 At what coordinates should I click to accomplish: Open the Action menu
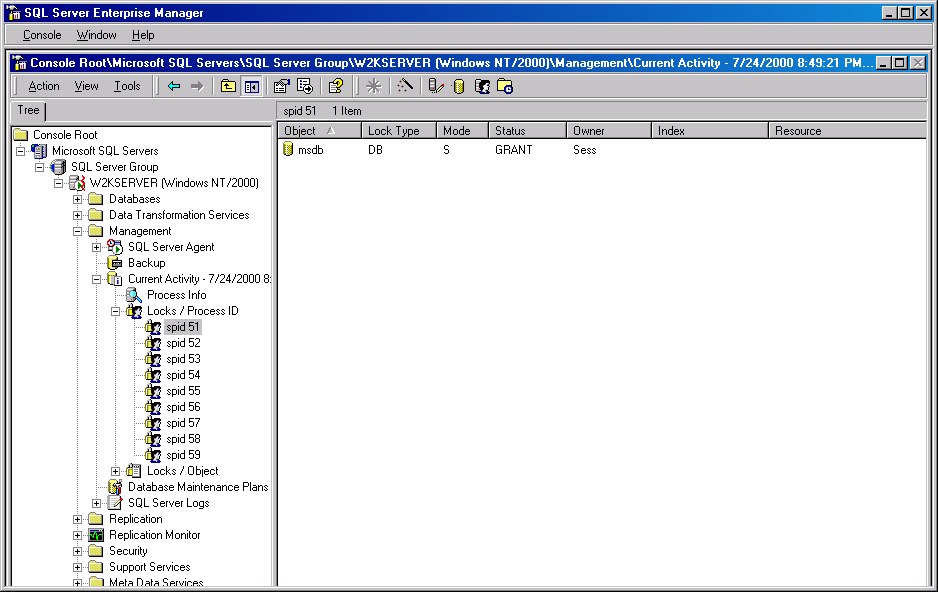[44, 86]
